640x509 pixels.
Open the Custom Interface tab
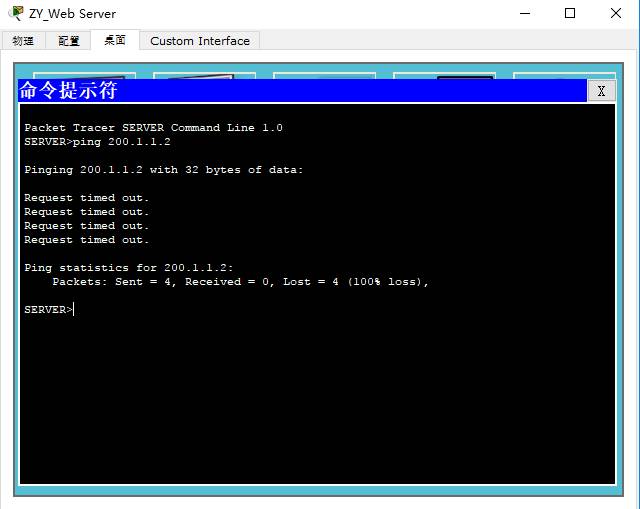(200, 41)
